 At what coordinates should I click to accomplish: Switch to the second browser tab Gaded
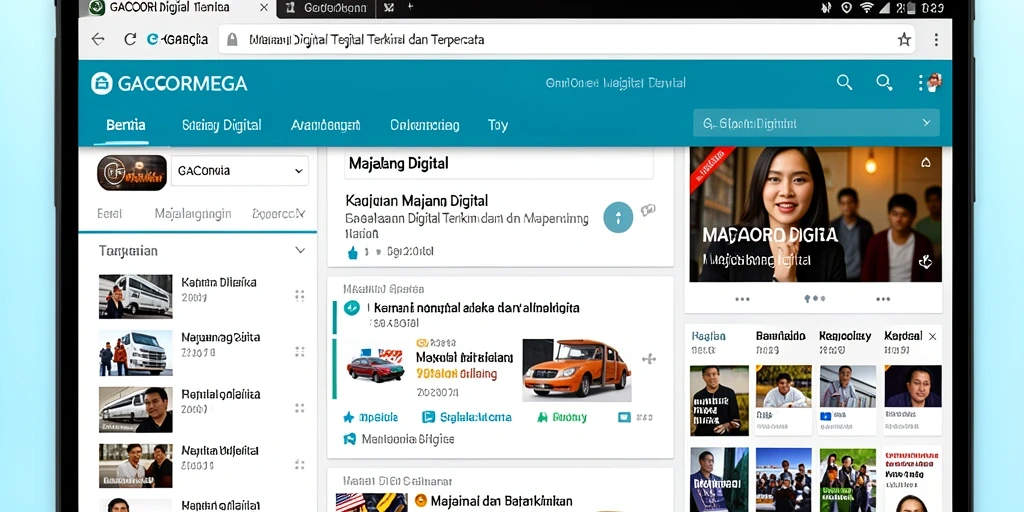click(327, 8)
